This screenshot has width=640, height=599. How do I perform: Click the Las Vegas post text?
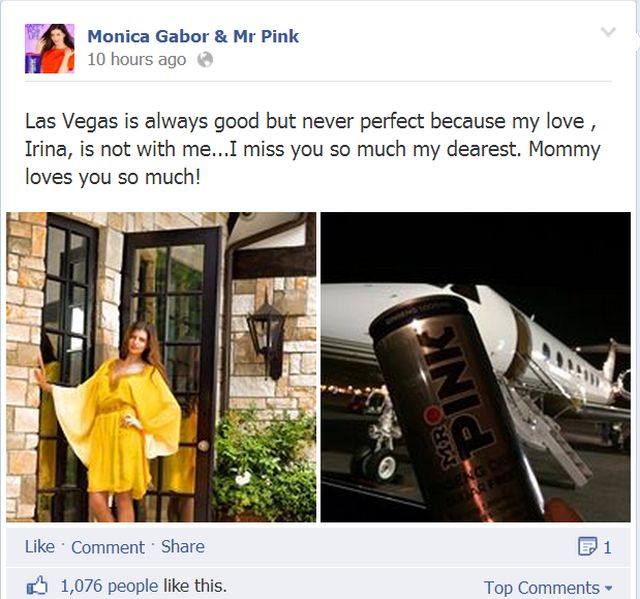[312, 149]
